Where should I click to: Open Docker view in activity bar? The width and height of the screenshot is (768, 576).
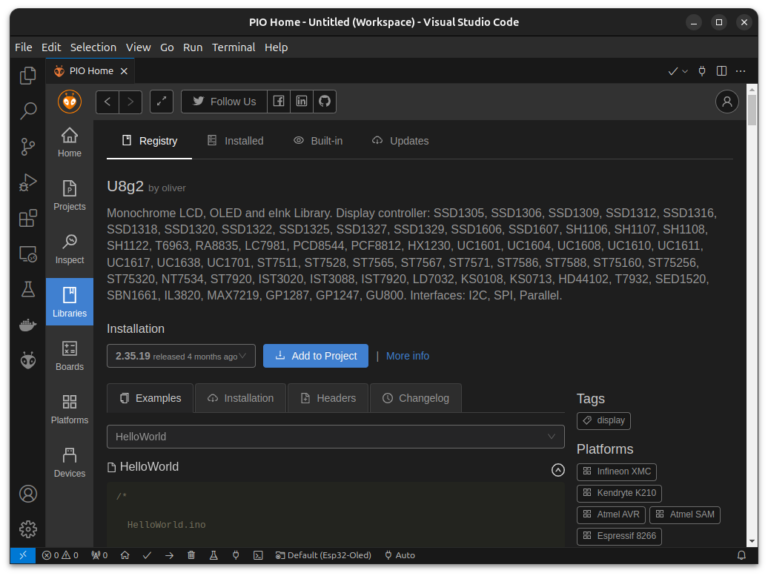tap(28, 325)
